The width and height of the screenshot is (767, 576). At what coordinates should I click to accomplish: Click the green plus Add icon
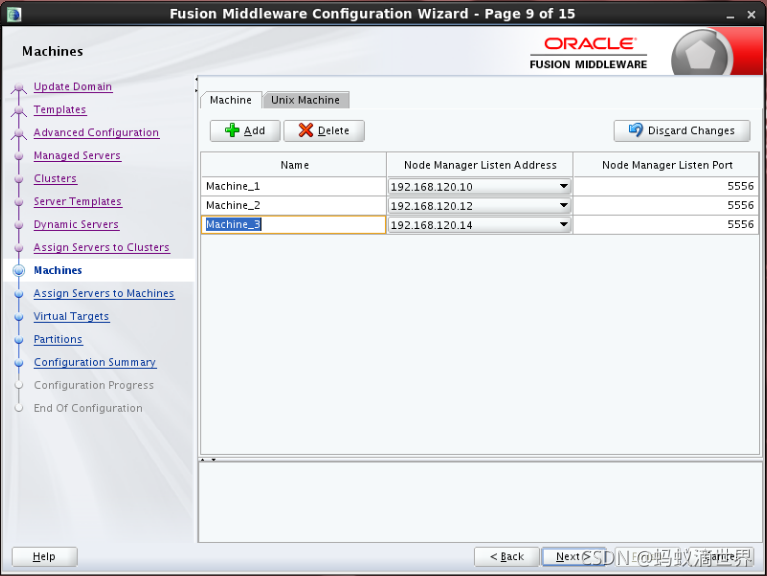(x=232, y=130)
